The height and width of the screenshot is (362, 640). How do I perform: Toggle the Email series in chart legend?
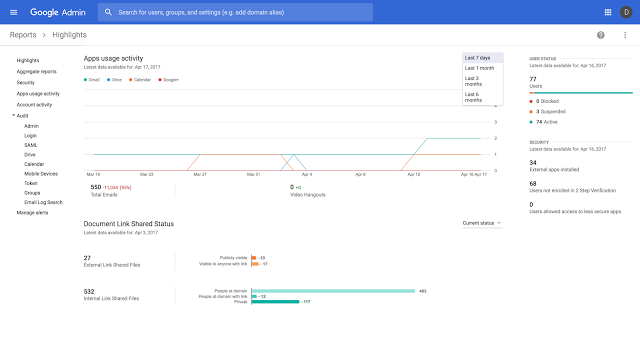pyautogui.click(x=92, y=80)
